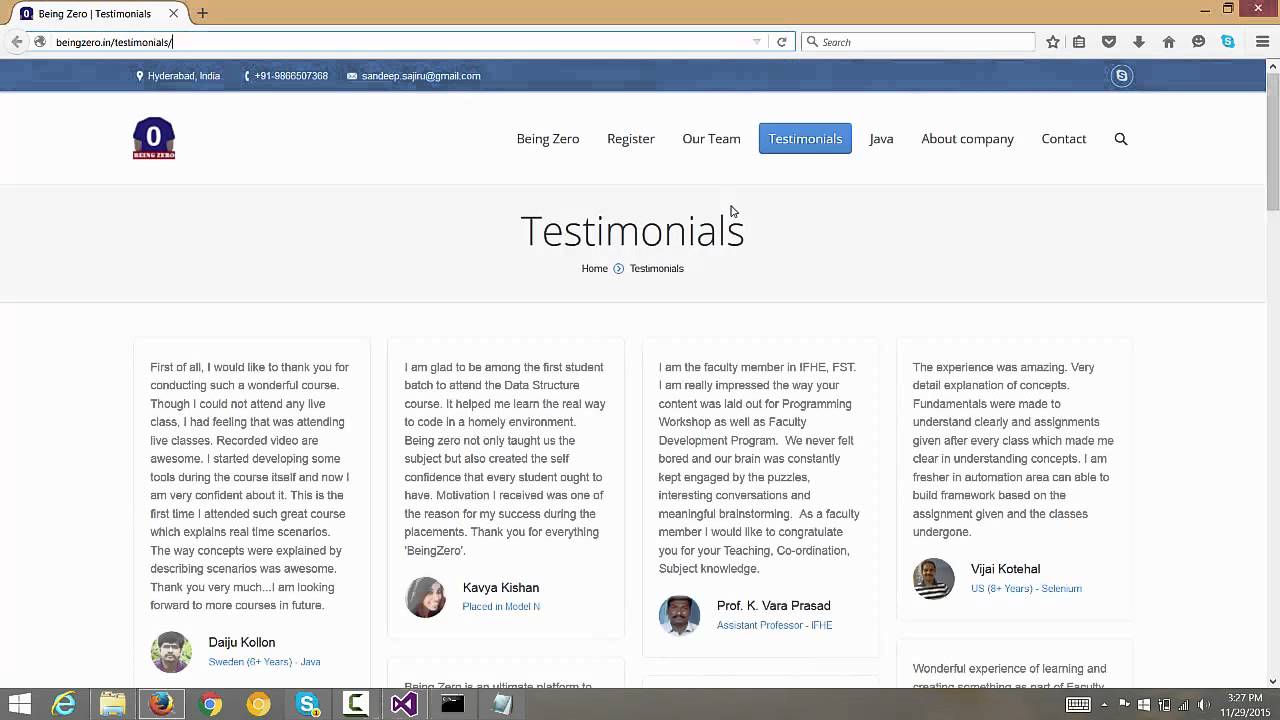Click the Vijai Kotehal name
This screenshot has width=1280, height=720.
1005,569
